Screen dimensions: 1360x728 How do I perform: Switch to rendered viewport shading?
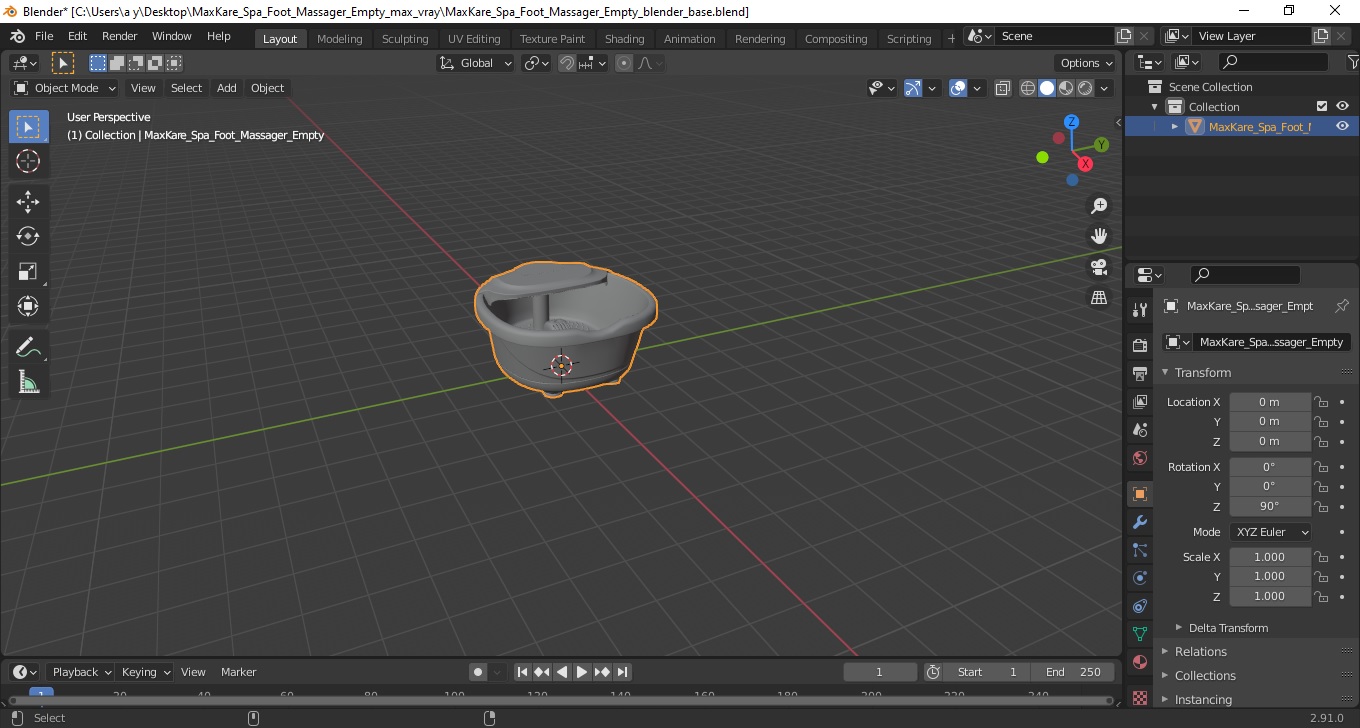[x=1085, y=88]
